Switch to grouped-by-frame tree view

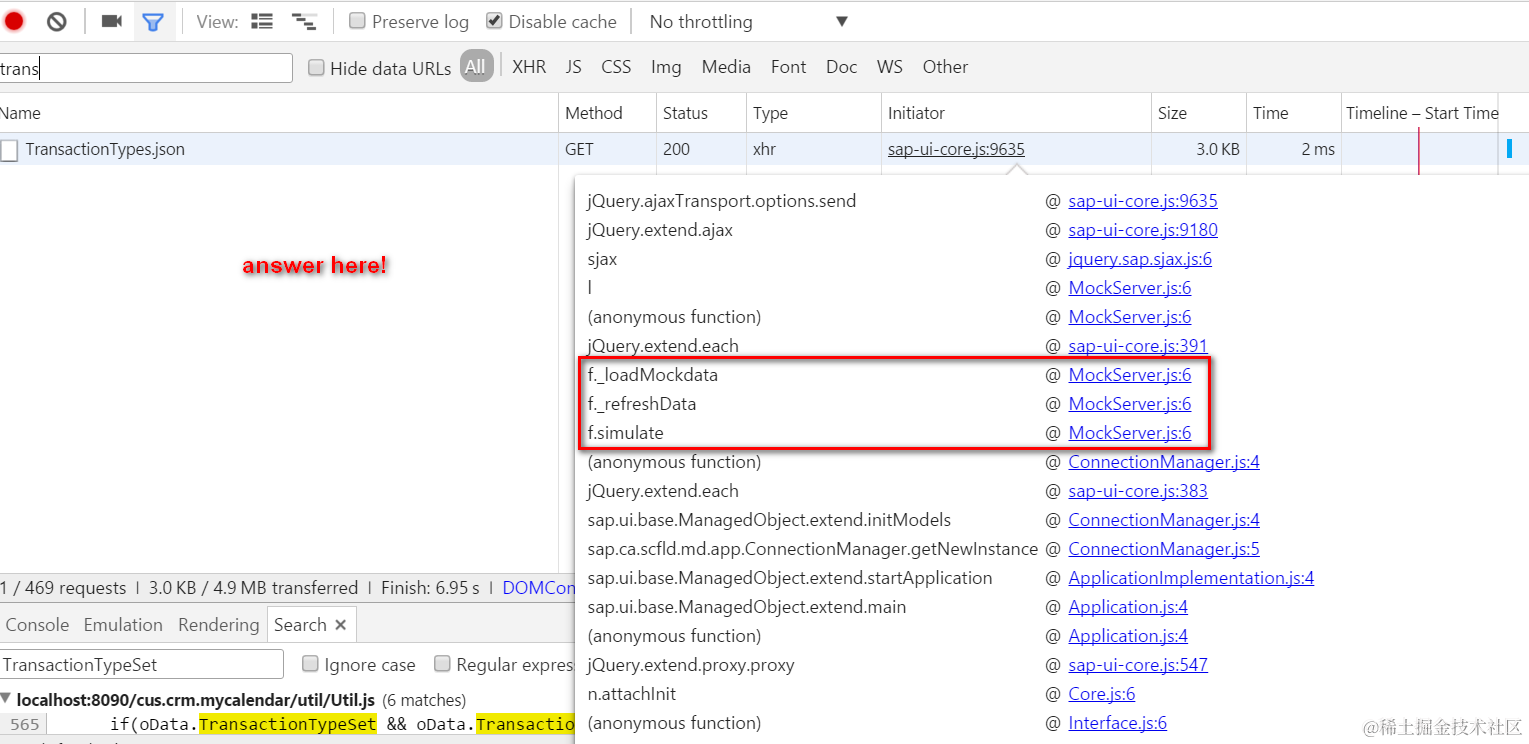tap(304, 21)
